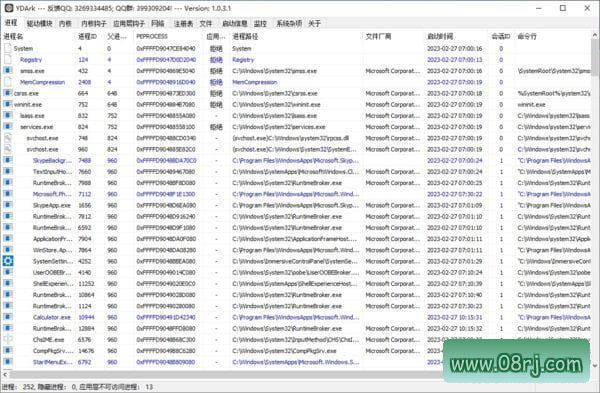Viewport: 600px width, 393px height.
Task: Click the services.exe process icon
Action: (x=8, y=127)
